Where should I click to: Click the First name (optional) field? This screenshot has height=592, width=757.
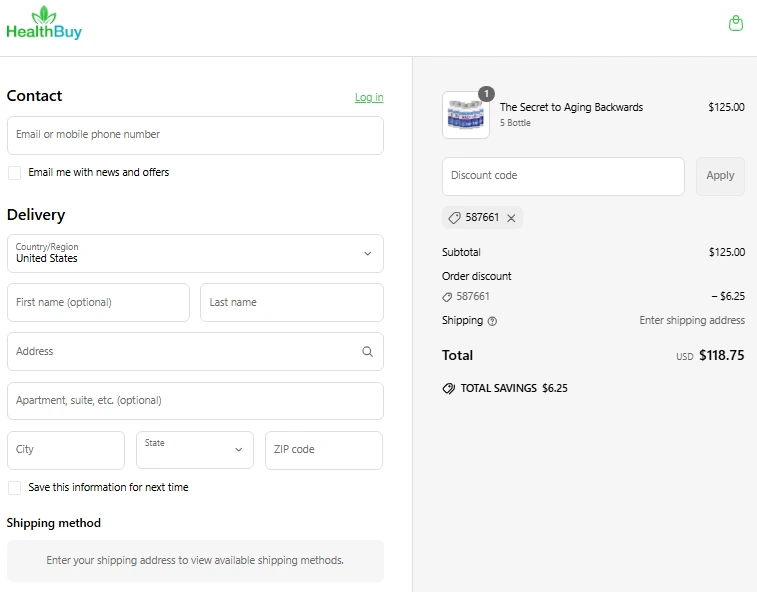tap(98, 302)
